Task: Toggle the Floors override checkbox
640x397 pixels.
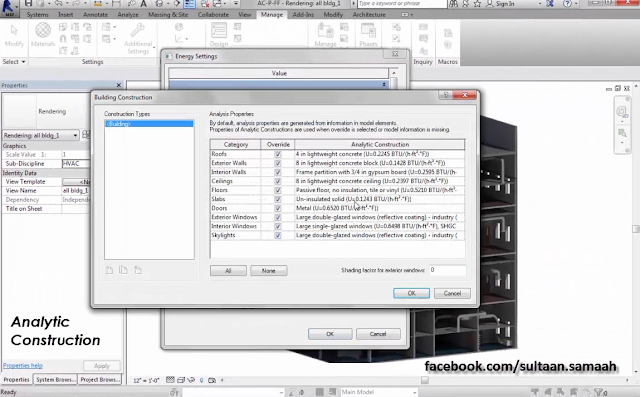Action: 278,190
